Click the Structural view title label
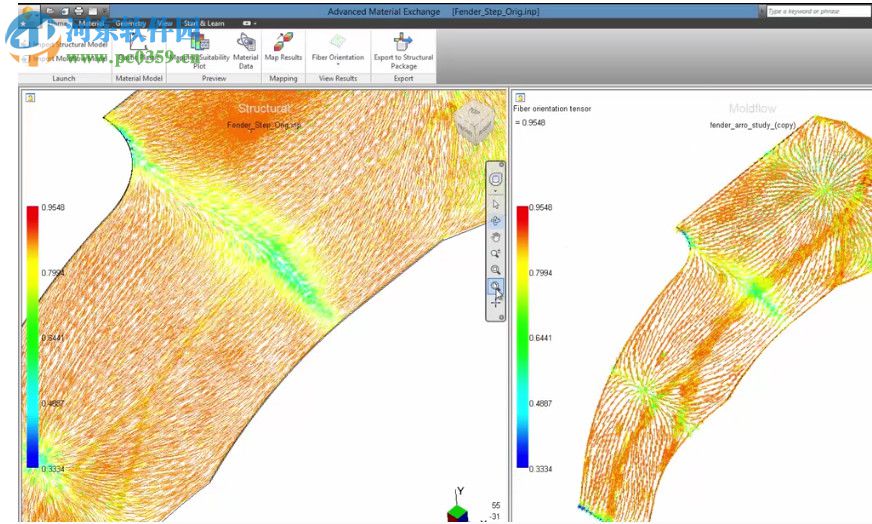Image resolution: width=872 pixels, height=524 pixels. (264, 108)
